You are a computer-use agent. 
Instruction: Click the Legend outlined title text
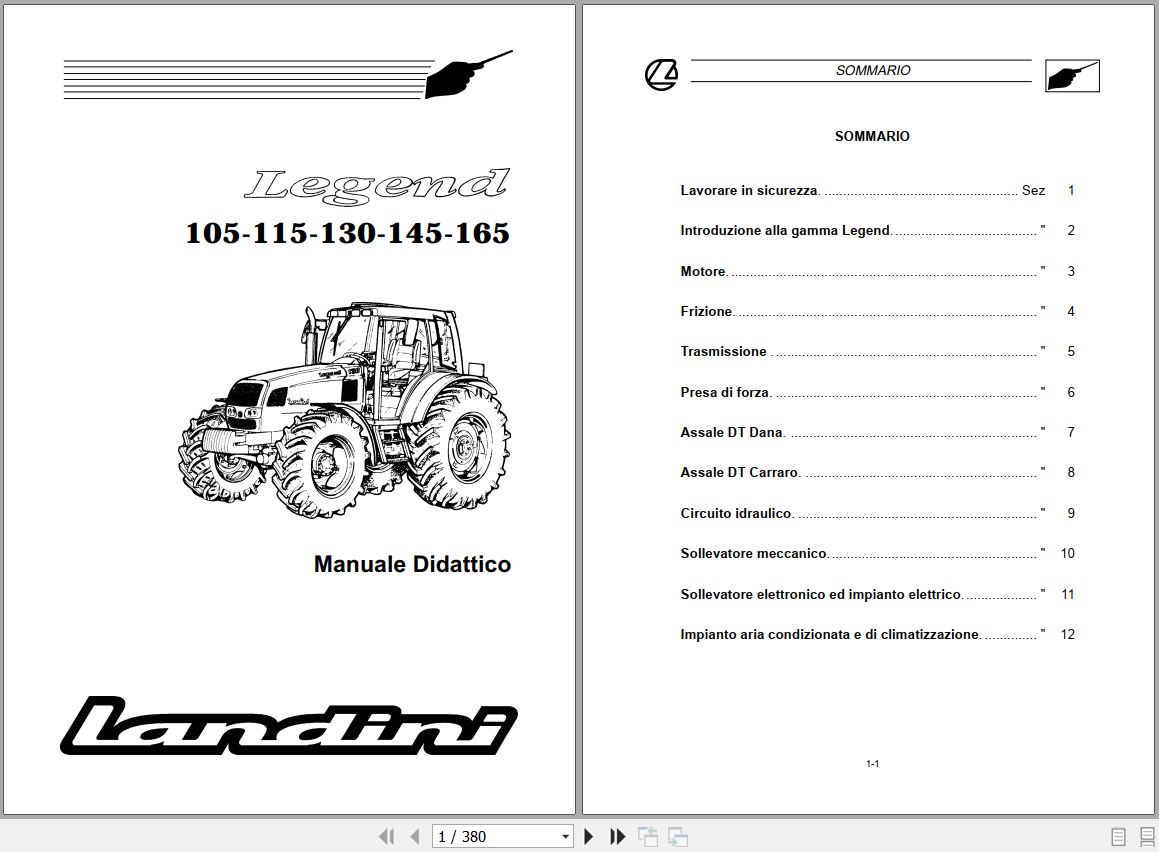coord(377,185)
